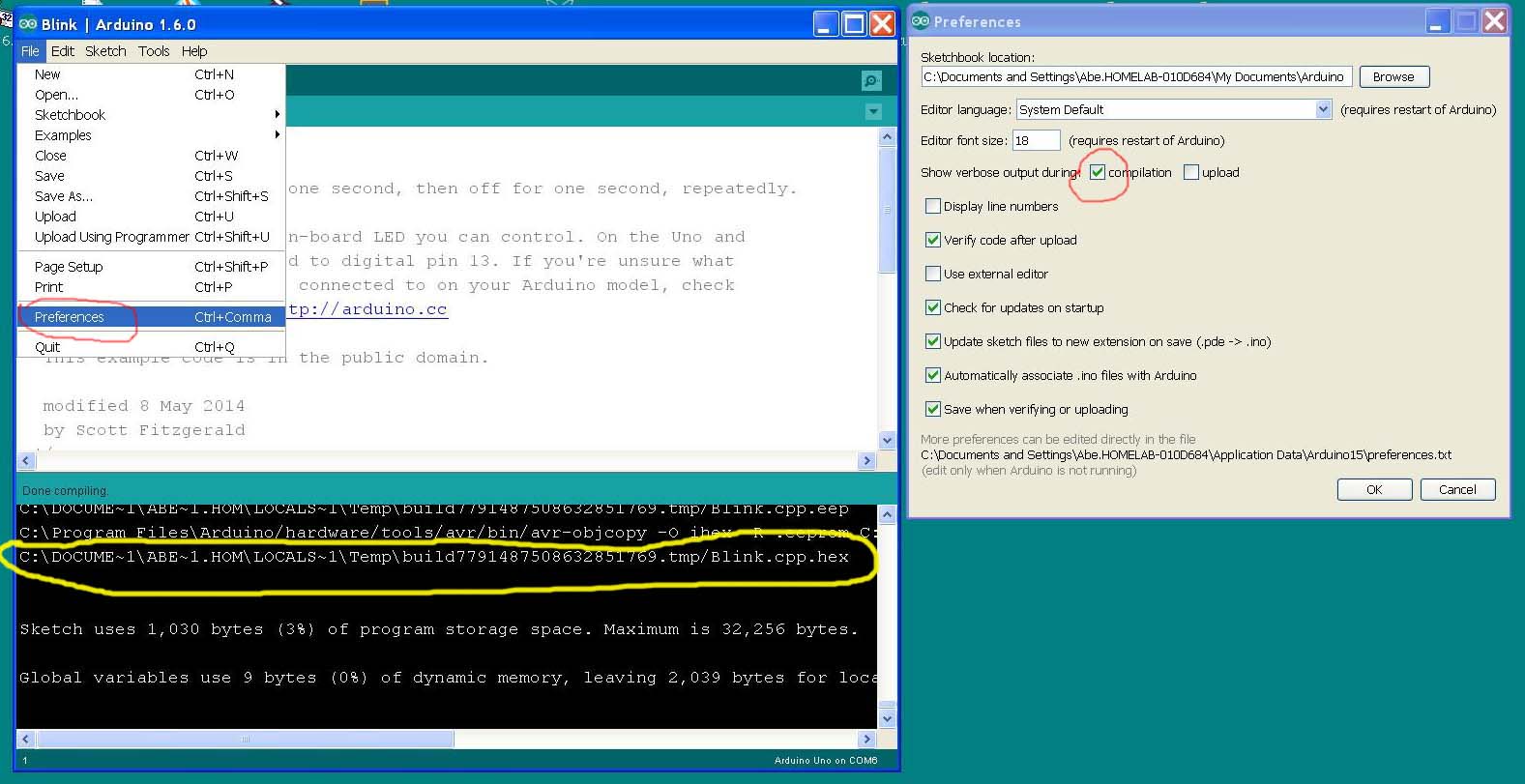This screenshot has height=784, width=1525.
Task: Choose New from the File menu
Action: click(x=151, y=74)
